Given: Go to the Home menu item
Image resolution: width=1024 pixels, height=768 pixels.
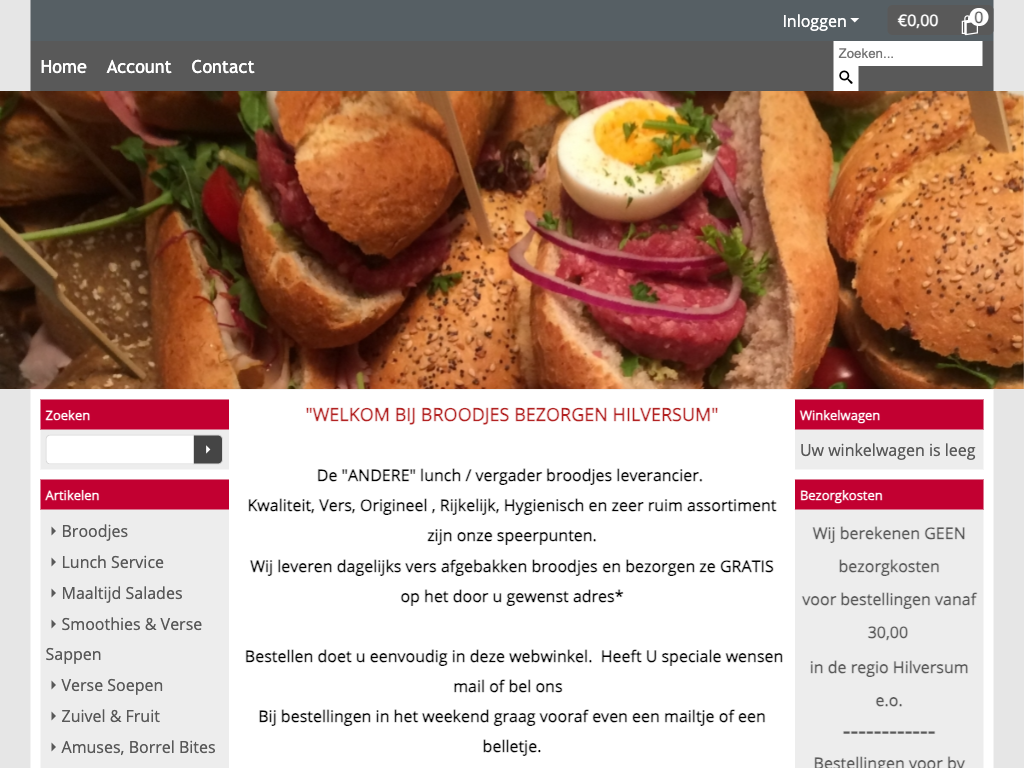Looking at the screenshot, I should 63,67.
